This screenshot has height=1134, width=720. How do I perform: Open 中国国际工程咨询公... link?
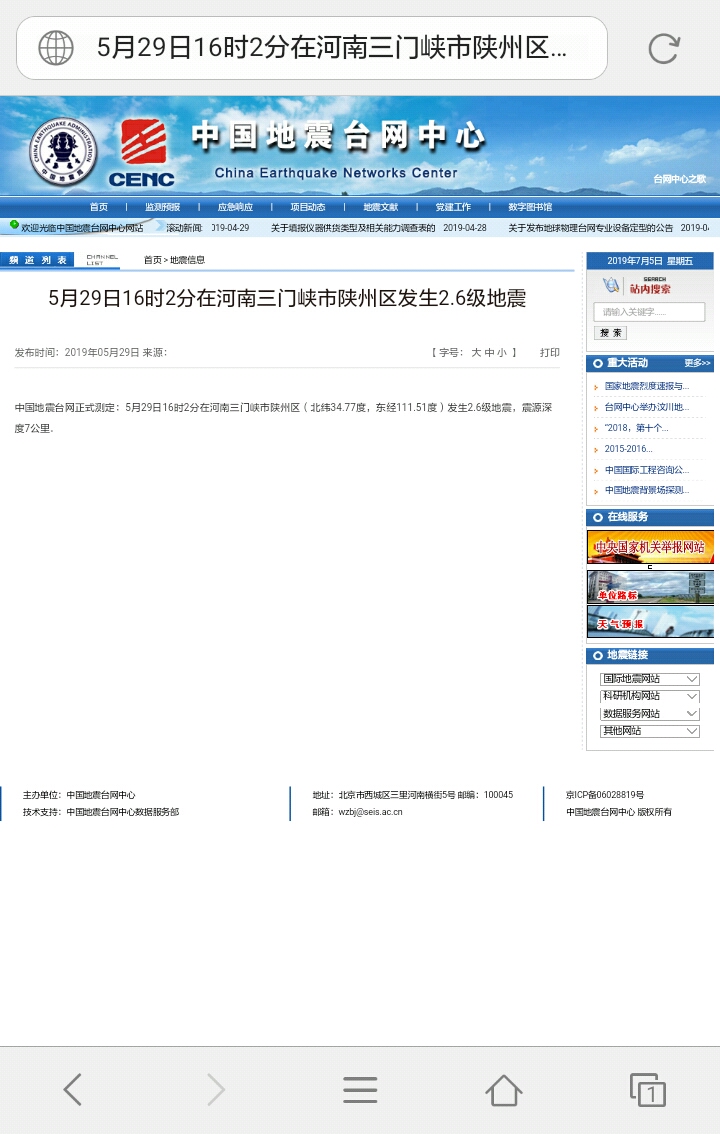tap(647, 470)
